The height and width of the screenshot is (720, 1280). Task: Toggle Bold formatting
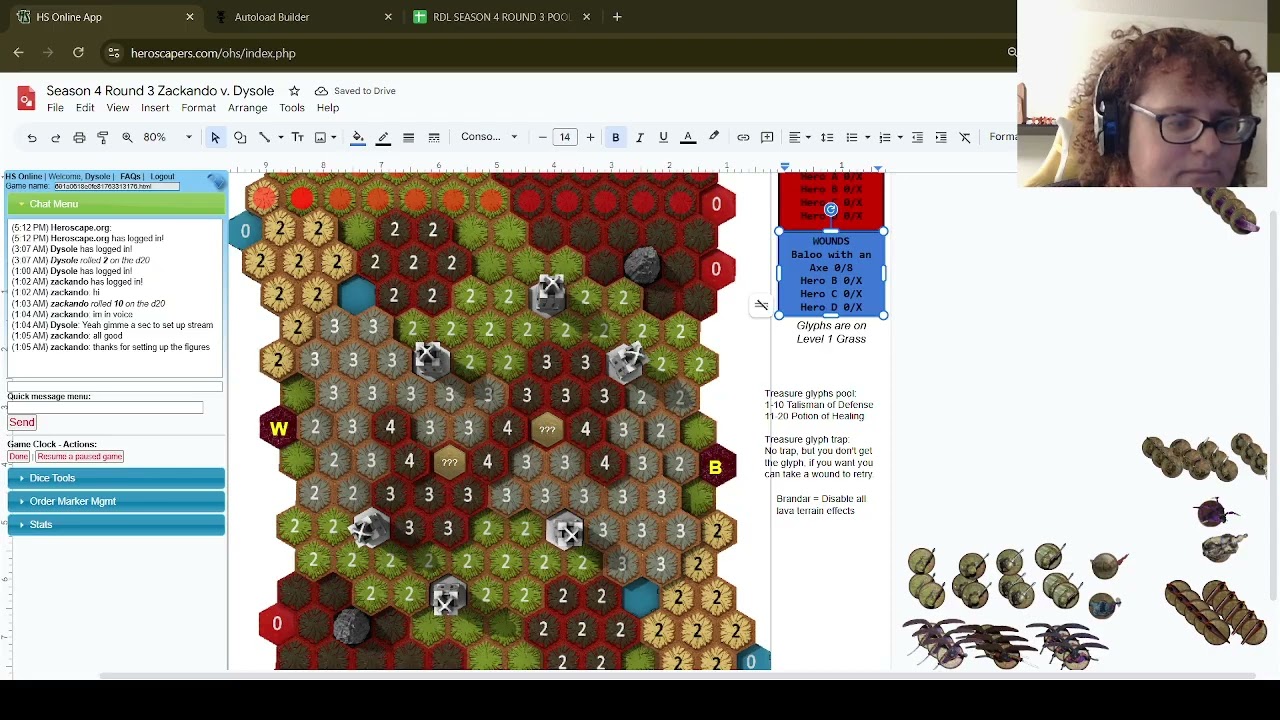(x=615, y=137)
